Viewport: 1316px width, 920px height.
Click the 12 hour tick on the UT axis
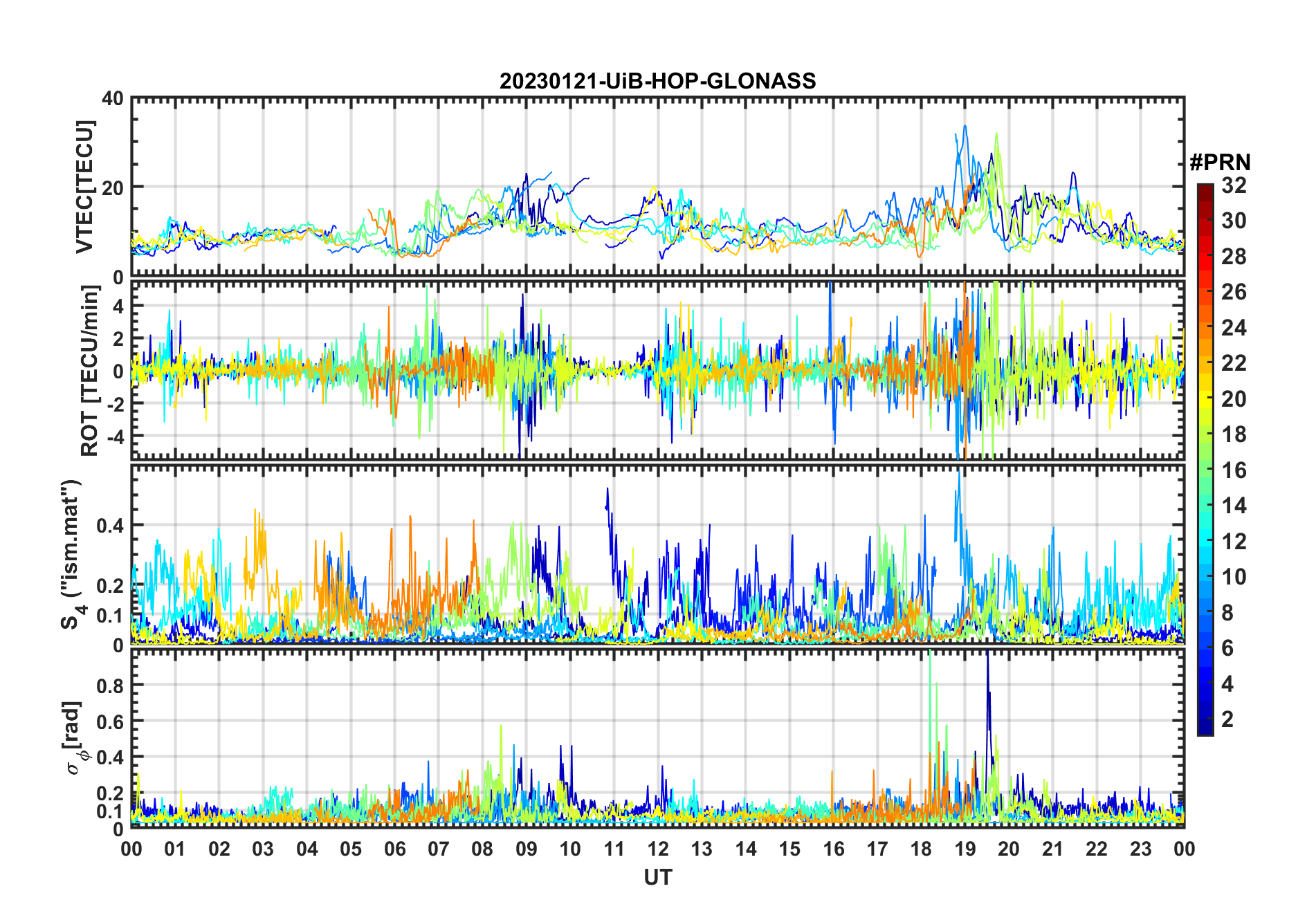(657, 849)
